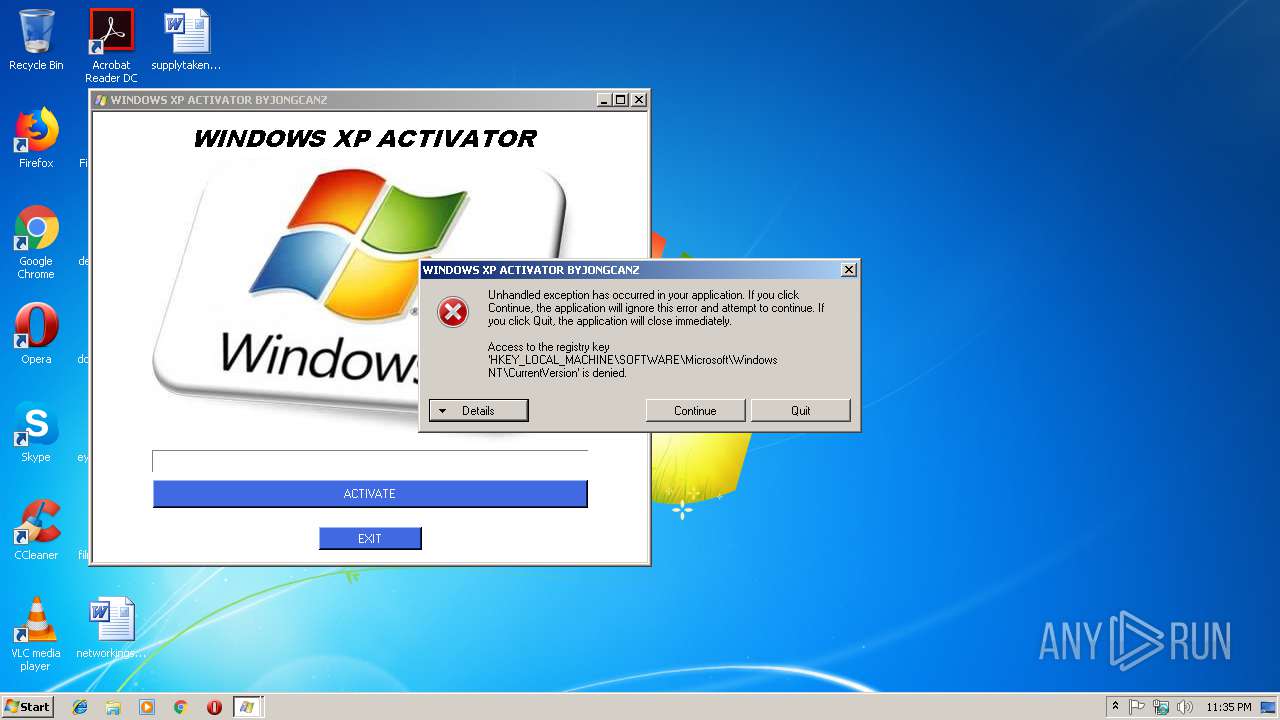Select the Windows XP Activator taskbar item

(x=248, y=707)
